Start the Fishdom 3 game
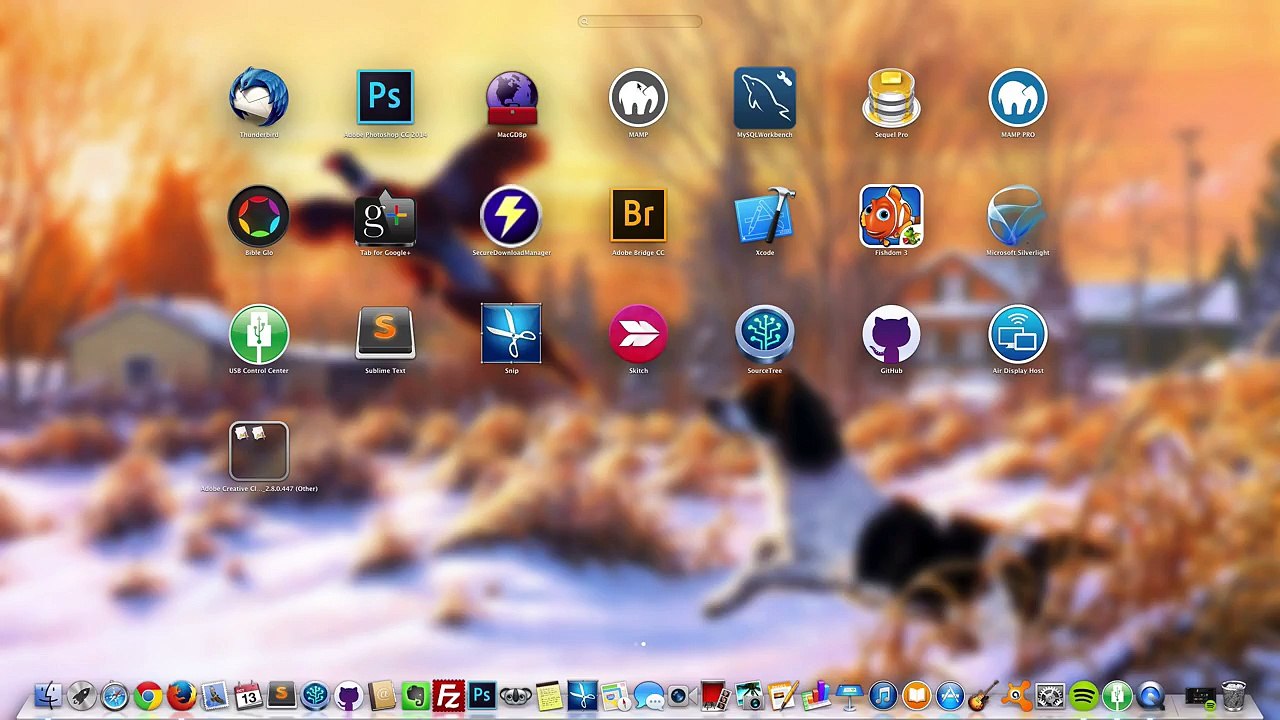 point(891,216)
